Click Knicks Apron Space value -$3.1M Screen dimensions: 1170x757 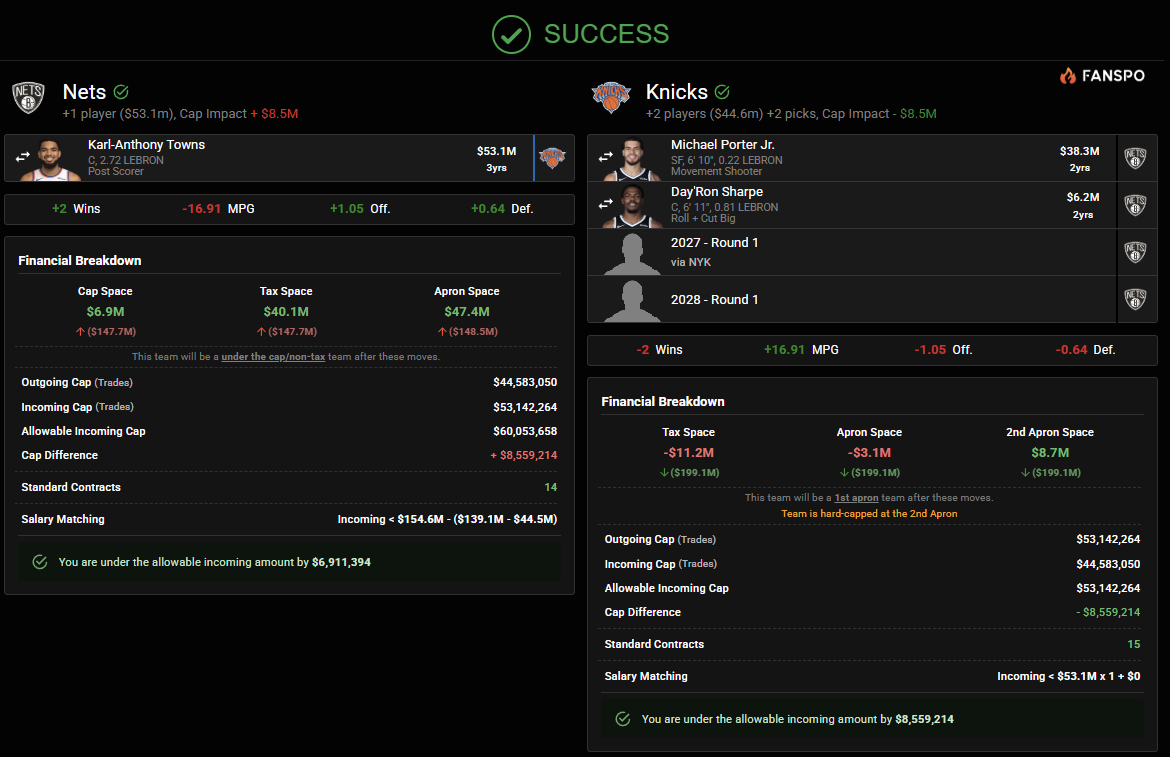tap(869, 453)
